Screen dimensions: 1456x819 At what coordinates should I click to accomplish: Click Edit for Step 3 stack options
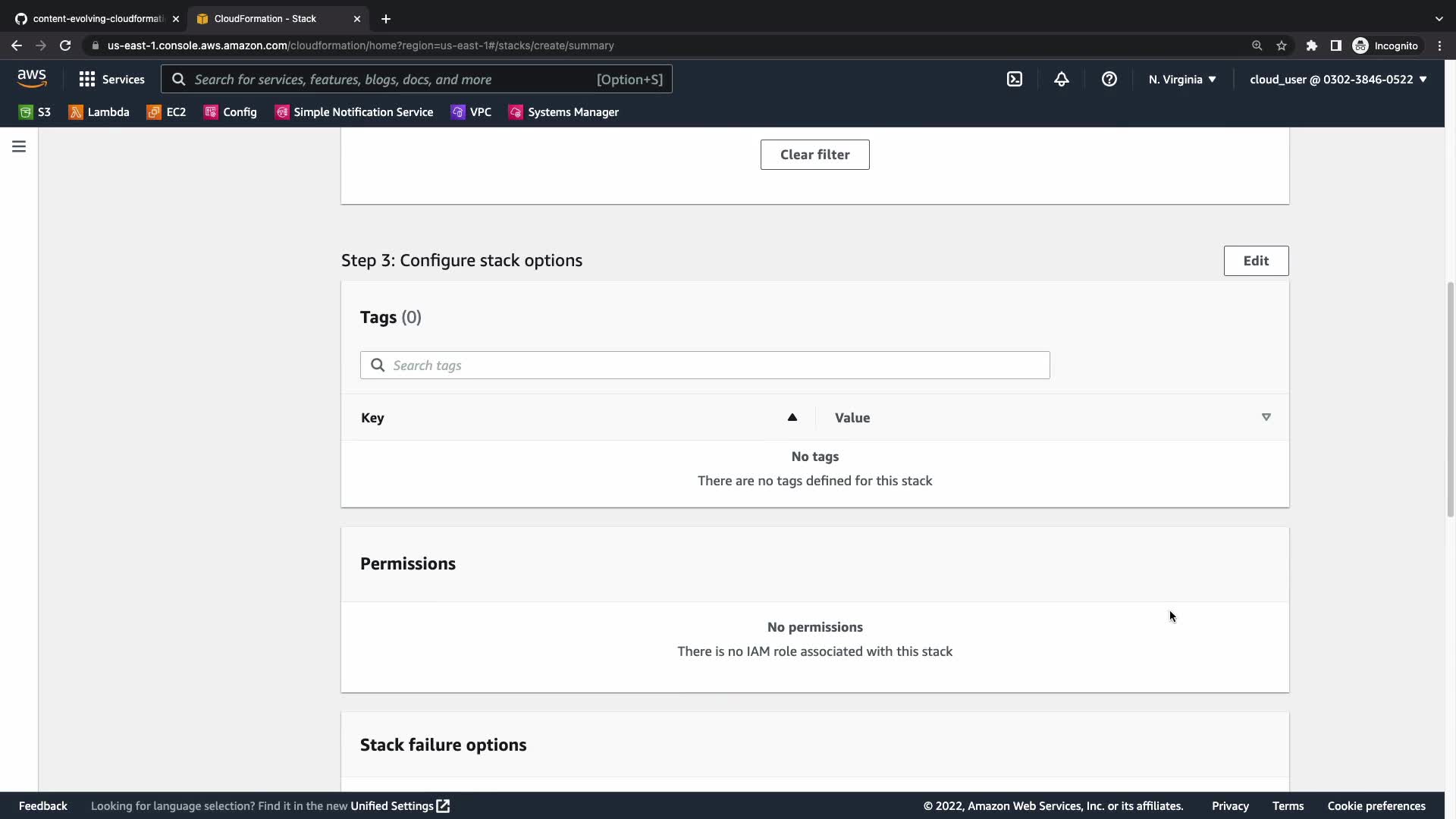[x=1256, y=261]
